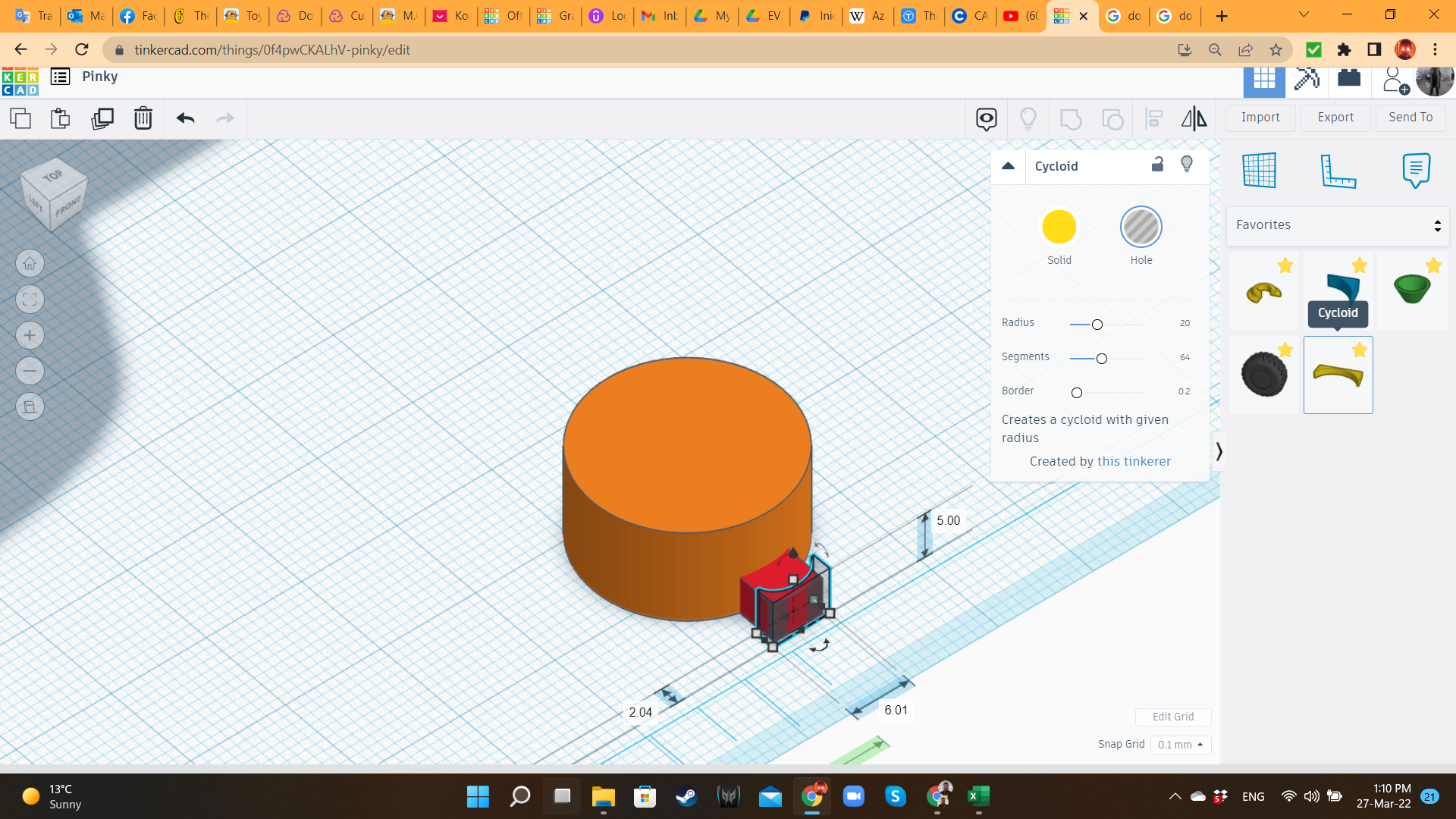Delete selected shape with trash icon
The width and height of the screenshot is (1456, 819).
click(x=143, y=118)
